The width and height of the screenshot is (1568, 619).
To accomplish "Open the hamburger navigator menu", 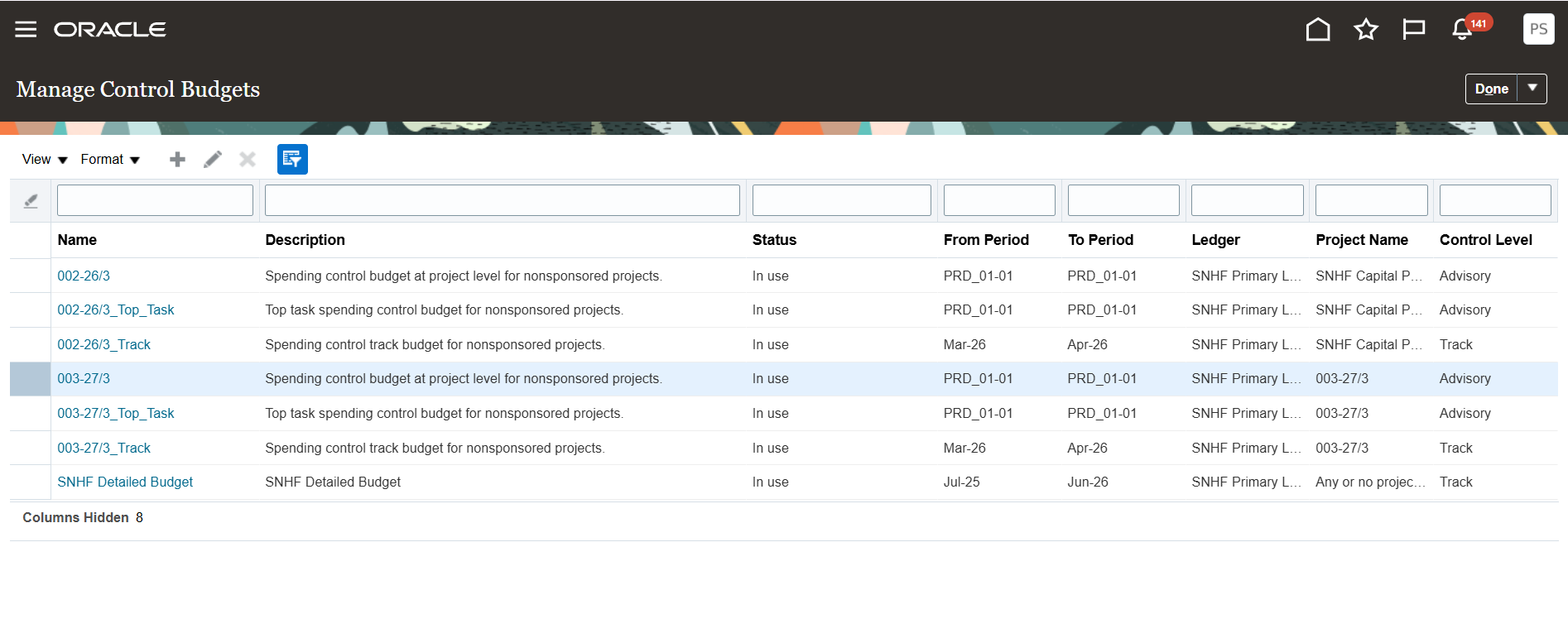I will [26, 30].
